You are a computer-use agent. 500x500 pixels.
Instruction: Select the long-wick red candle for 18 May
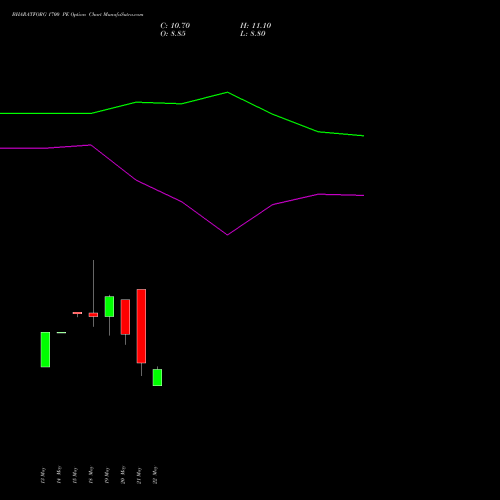click(x=93, y=315)
